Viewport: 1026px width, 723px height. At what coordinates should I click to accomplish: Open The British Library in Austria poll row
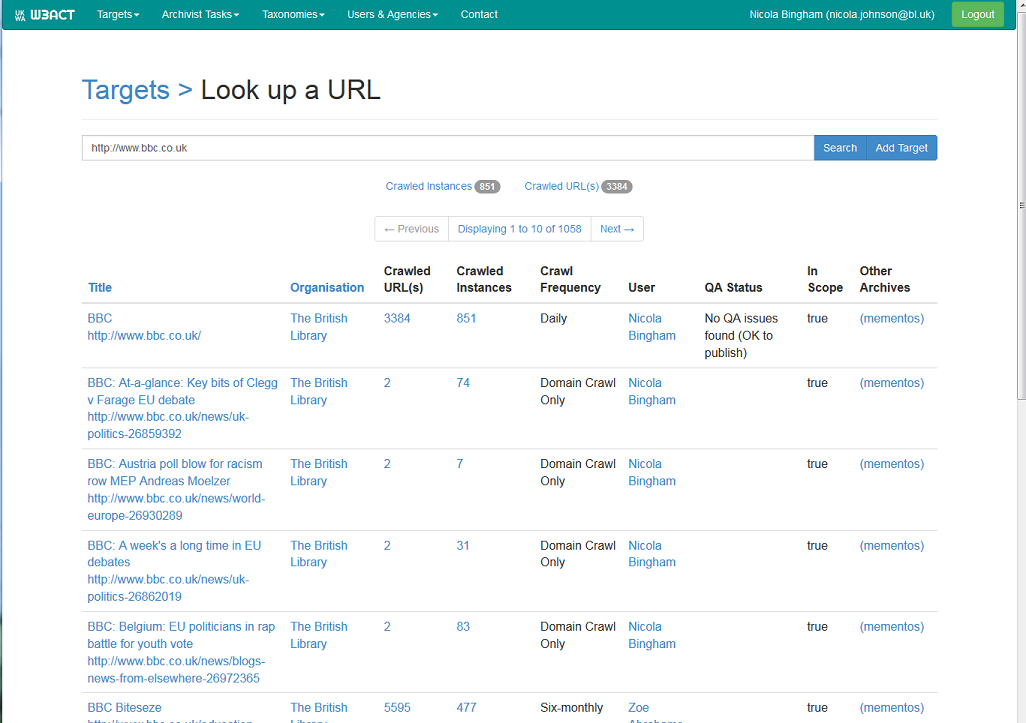coord(319,472)
